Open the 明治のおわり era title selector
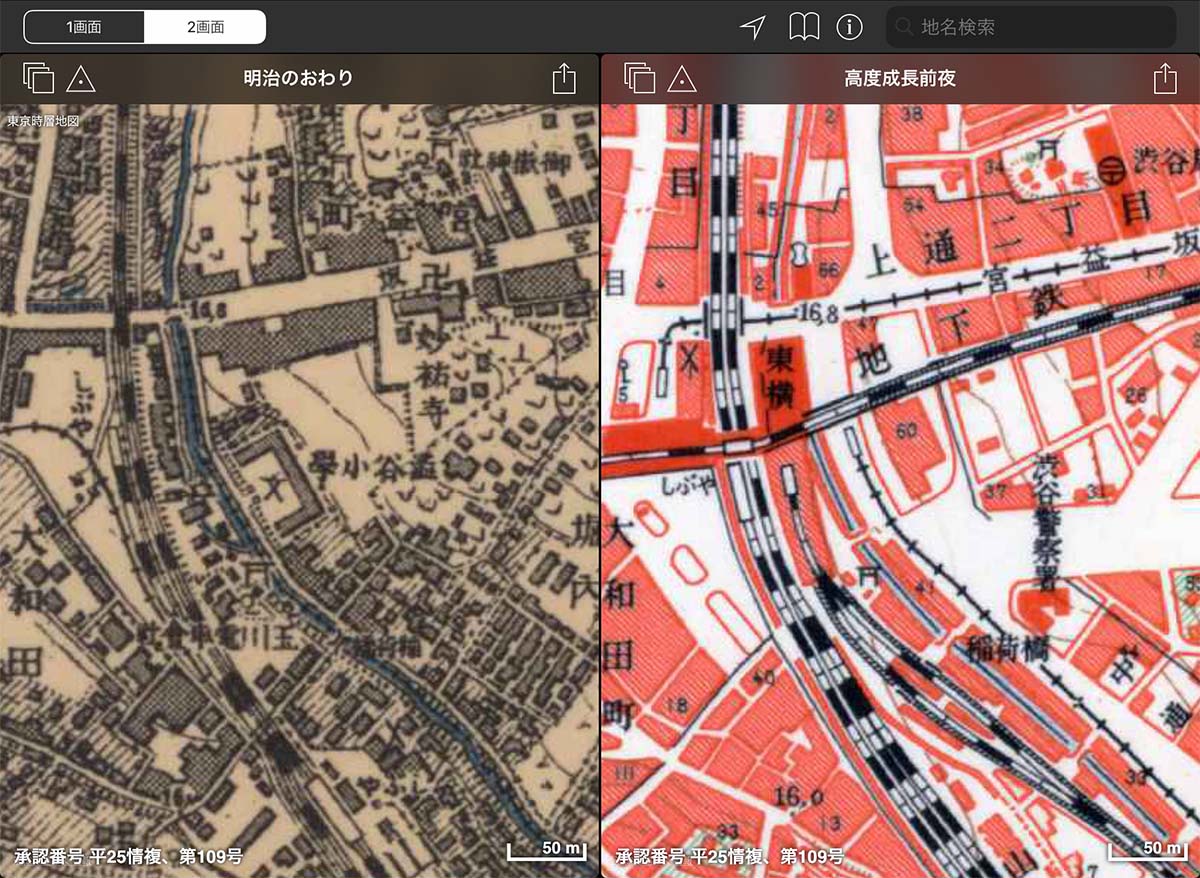This screenshot has height=878, width=1200. coord(299,78)
